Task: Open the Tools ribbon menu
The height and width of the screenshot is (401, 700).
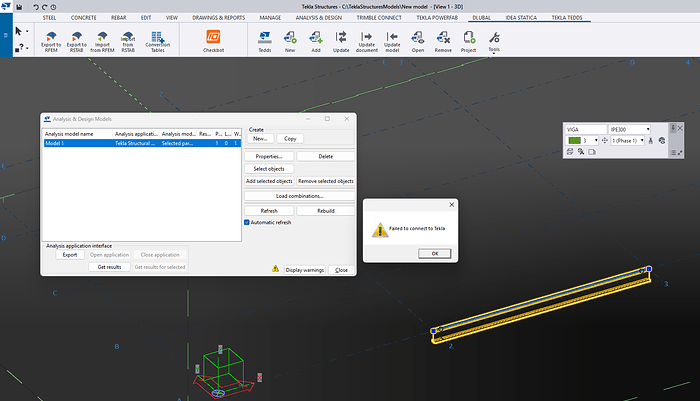Action: pos(494,42)
